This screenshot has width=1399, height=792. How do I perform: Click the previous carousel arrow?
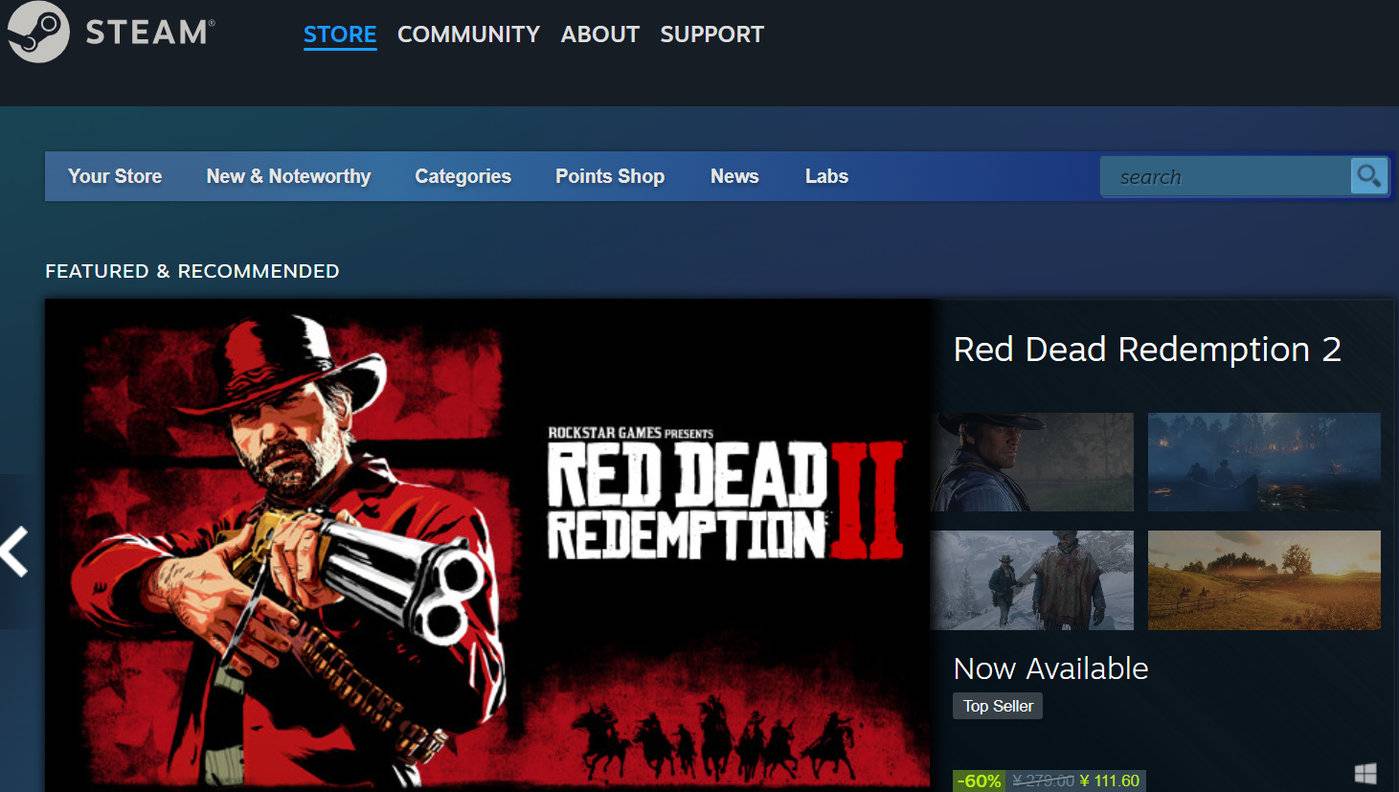14,552
